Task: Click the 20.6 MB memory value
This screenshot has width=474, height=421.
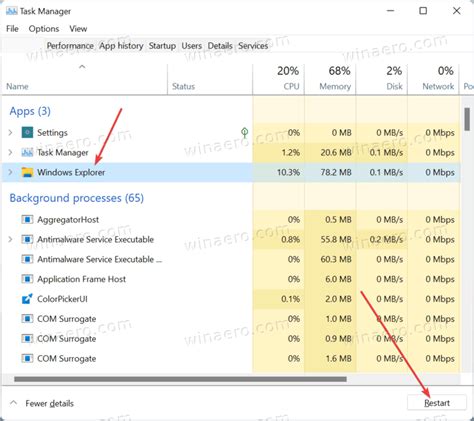Action: coord(336,152)
